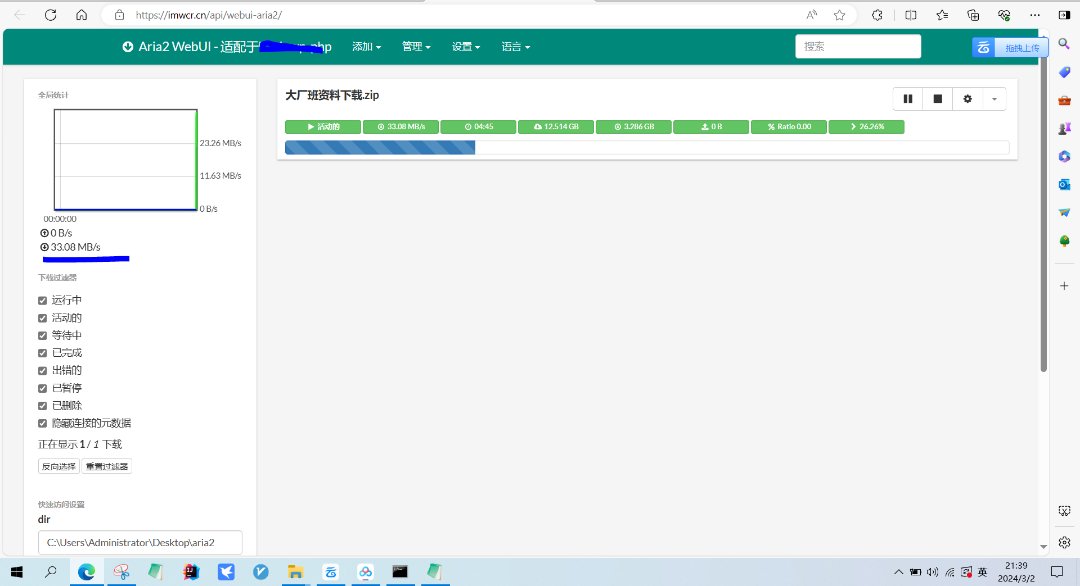Open Microsoft Edge in the taskbar
1080x586 pixels.
pyautogui.click(x=86, y=571)
